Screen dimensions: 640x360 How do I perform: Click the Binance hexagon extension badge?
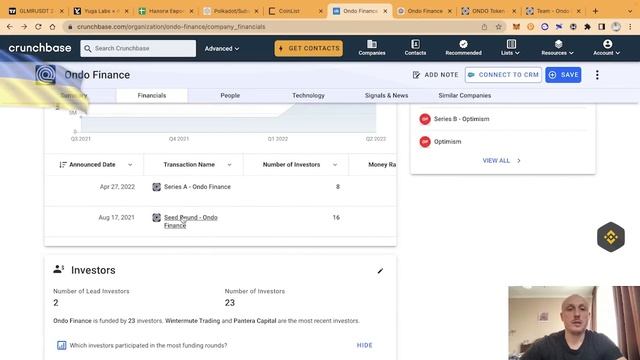click(611, 237)
